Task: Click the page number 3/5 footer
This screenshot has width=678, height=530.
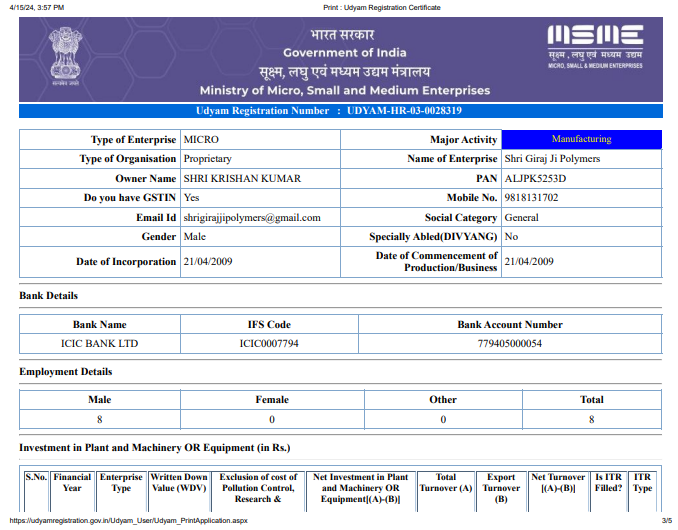Action: pos(667,520)
